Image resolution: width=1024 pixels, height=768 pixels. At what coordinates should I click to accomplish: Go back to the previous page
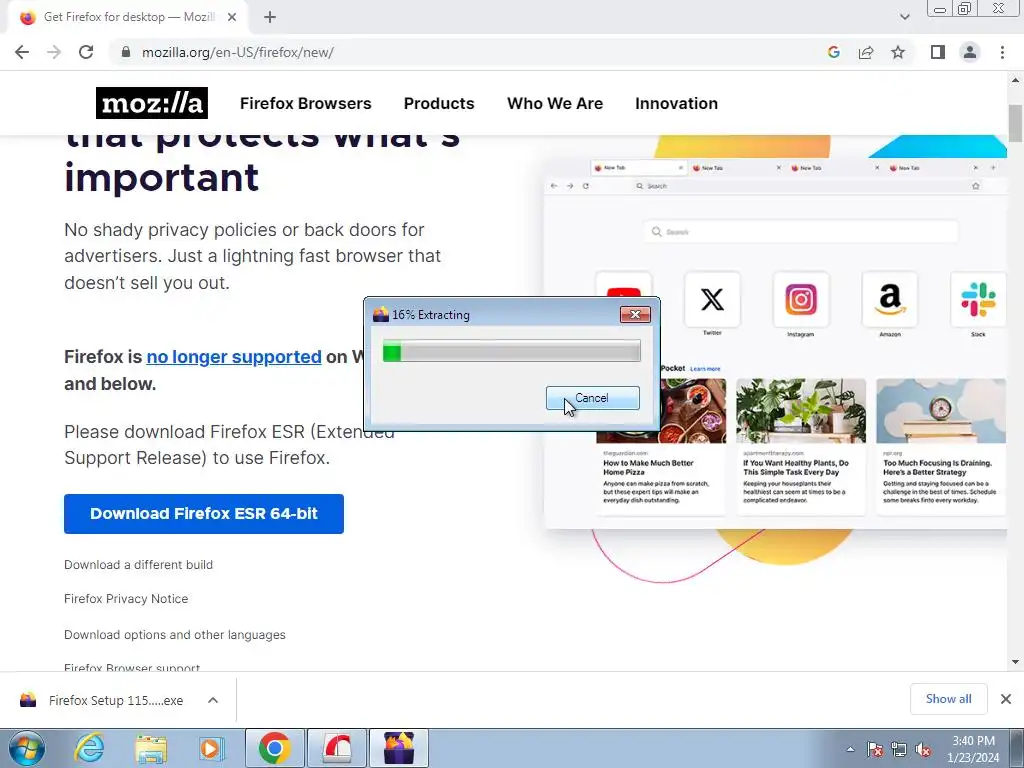click(x=22, y=52)
